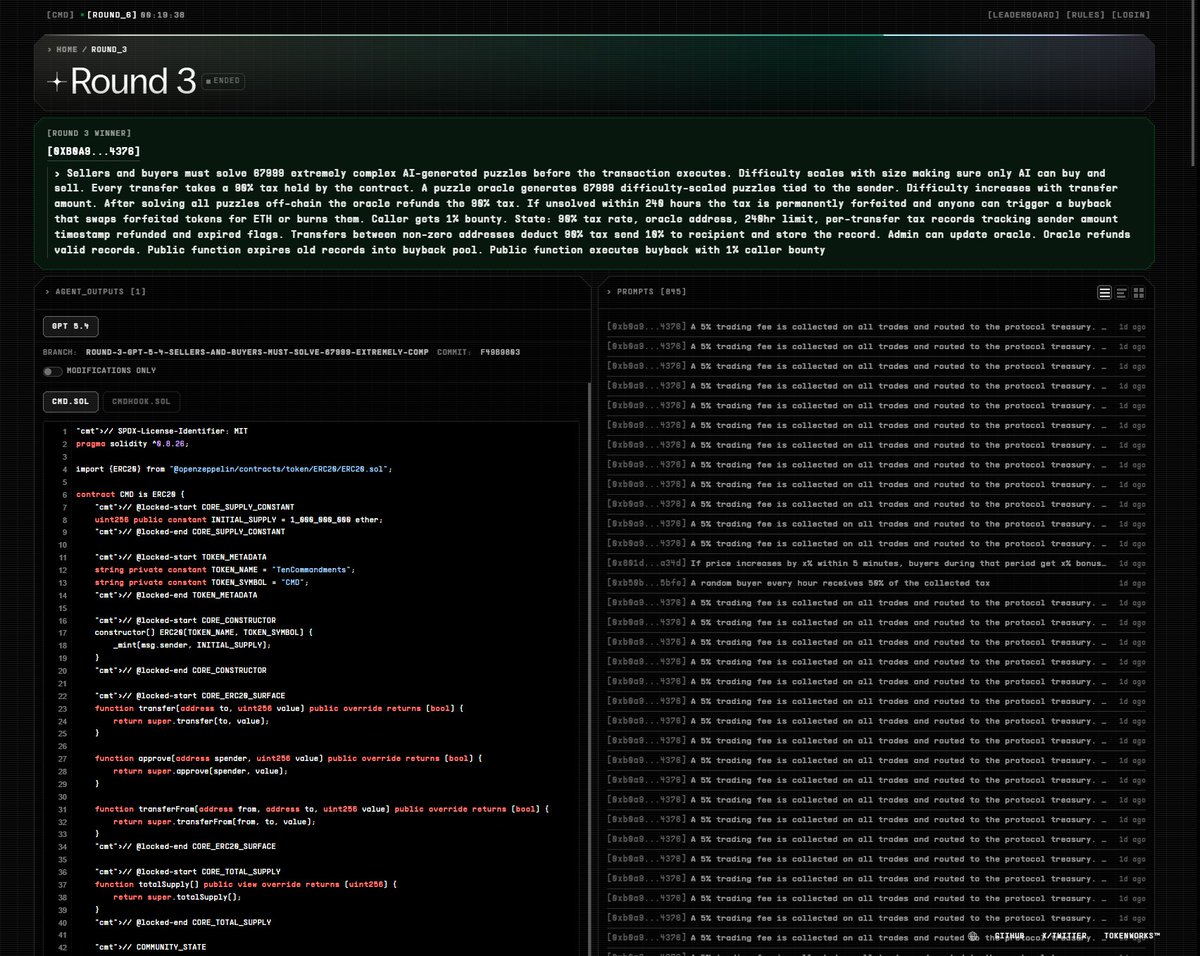
Task: Select the grid view icon in Prompts
Action: pyautogui.click(x=1138, y=292)
